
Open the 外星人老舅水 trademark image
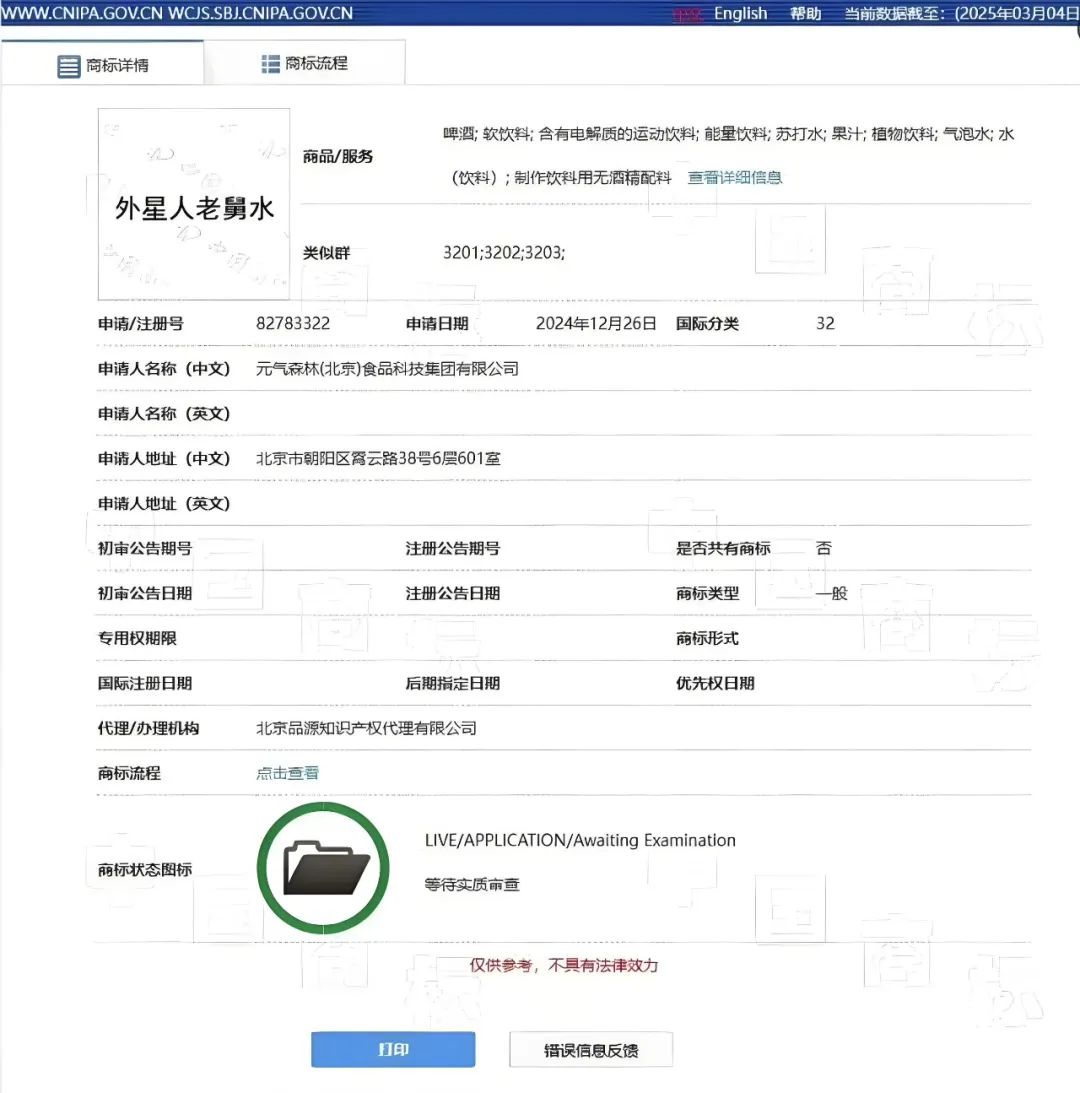pyautogui.click(x=194, y=204)
